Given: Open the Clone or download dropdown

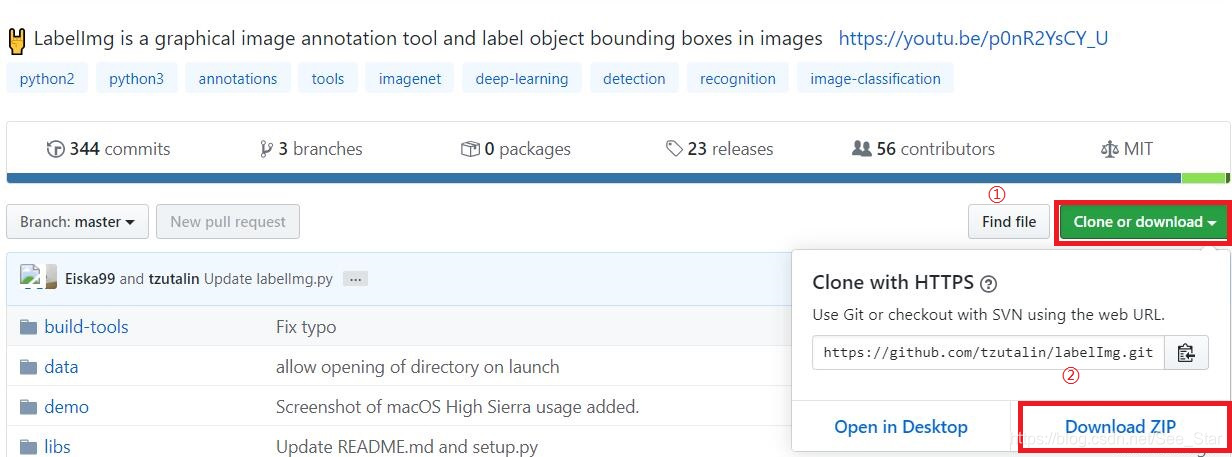Looking at the screenshot, I should point(1144,222).
